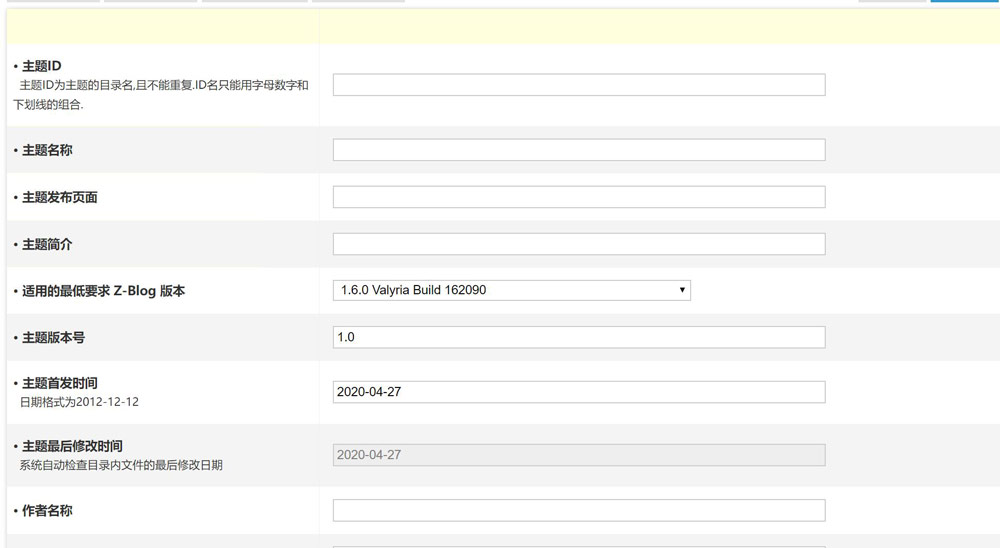The height and width of the screenshot is (548, 1000).
Task: Click the yellow notice bar above the form
Action: point(500,27)
